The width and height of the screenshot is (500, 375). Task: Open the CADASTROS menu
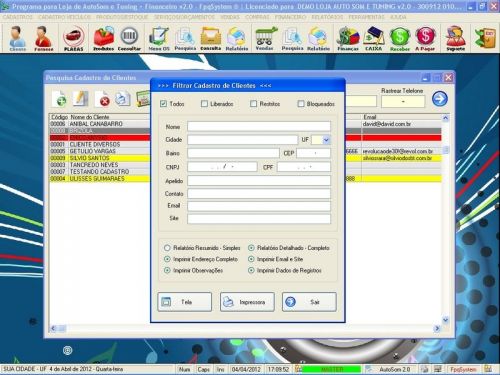coord(18,17)
